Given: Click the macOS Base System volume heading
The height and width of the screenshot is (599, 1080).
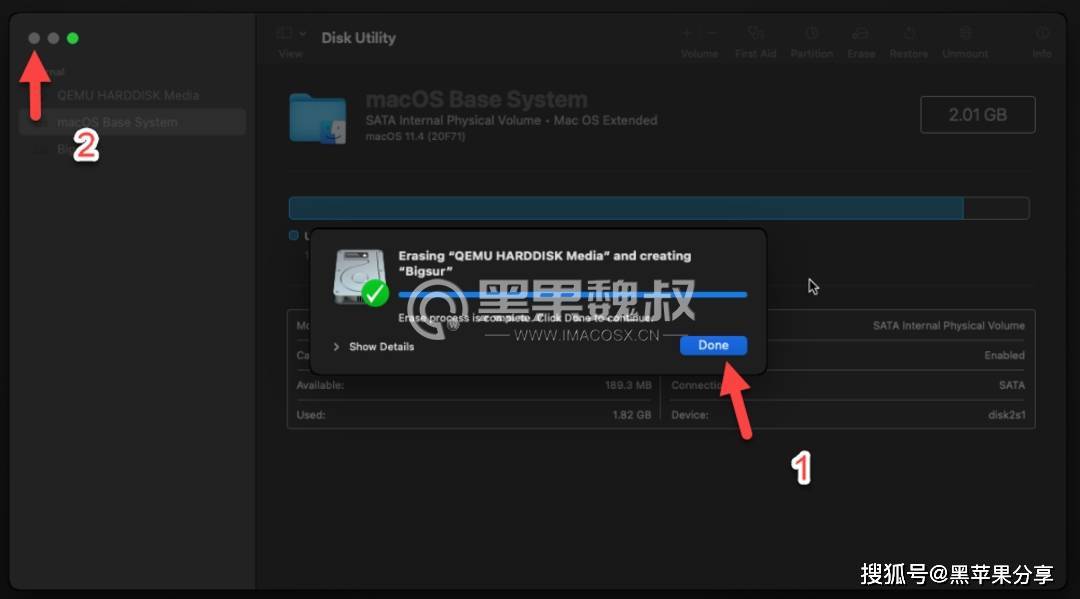Looking at the screenshot, I should 476,99.
